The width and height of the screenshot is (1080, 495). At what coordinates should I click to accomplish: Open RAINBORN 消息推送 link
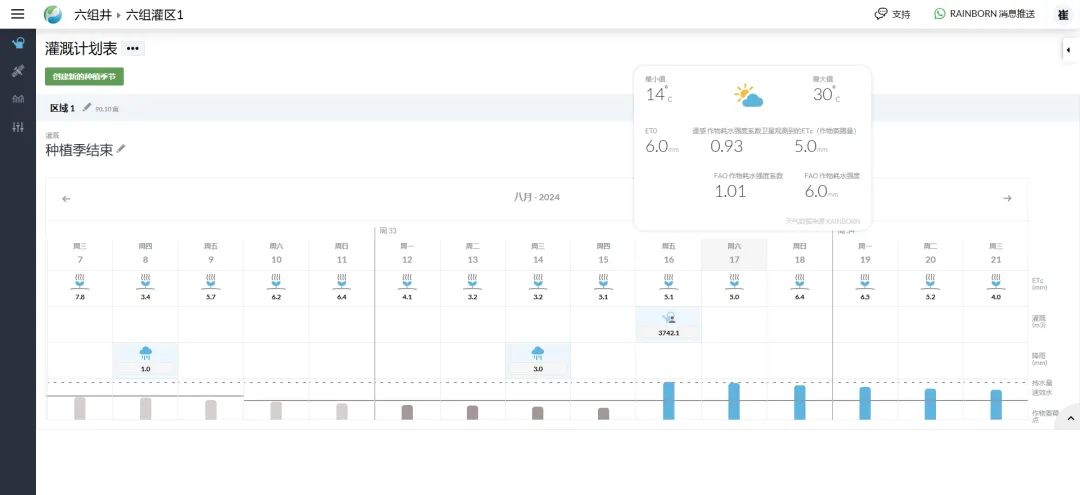point(984,14)
